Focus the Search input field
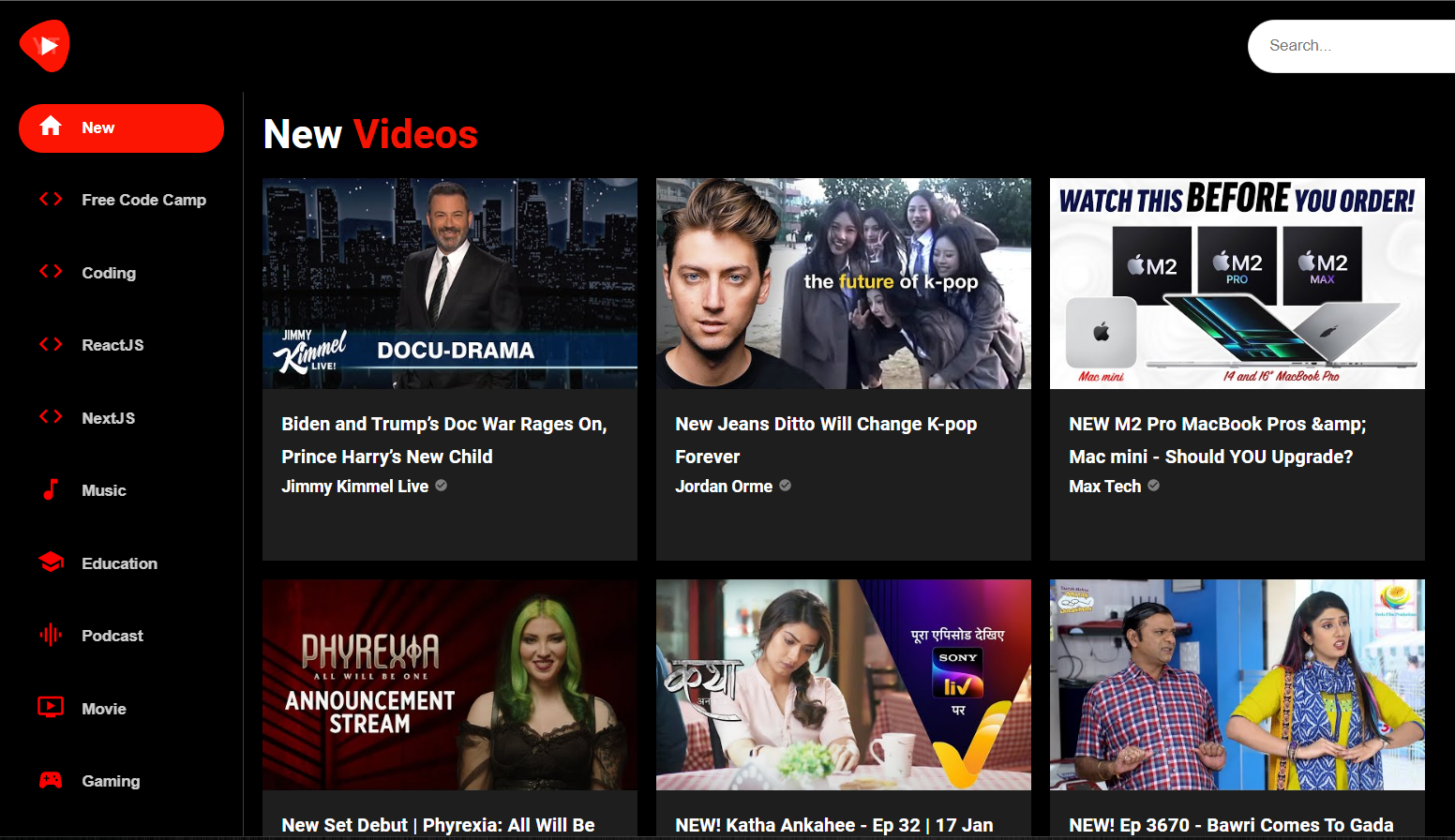Viewport: 1455px width, 840px height. [1351, 46]
